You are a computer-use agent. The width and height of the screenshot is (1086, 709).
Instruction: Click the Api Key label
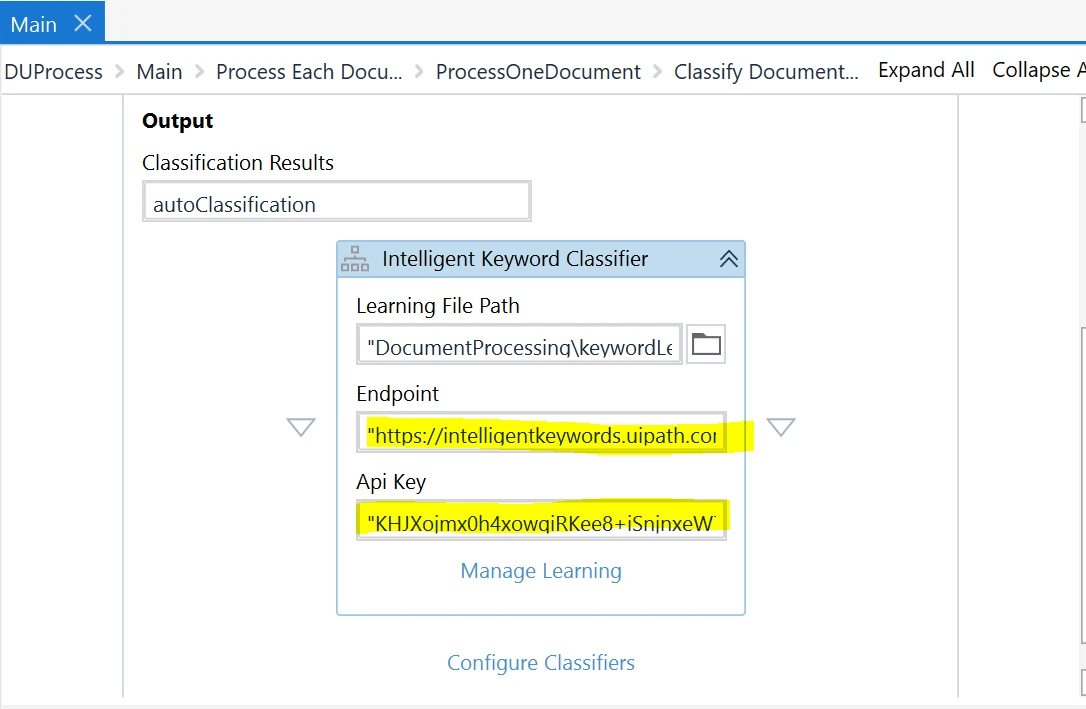pos(391,482)
